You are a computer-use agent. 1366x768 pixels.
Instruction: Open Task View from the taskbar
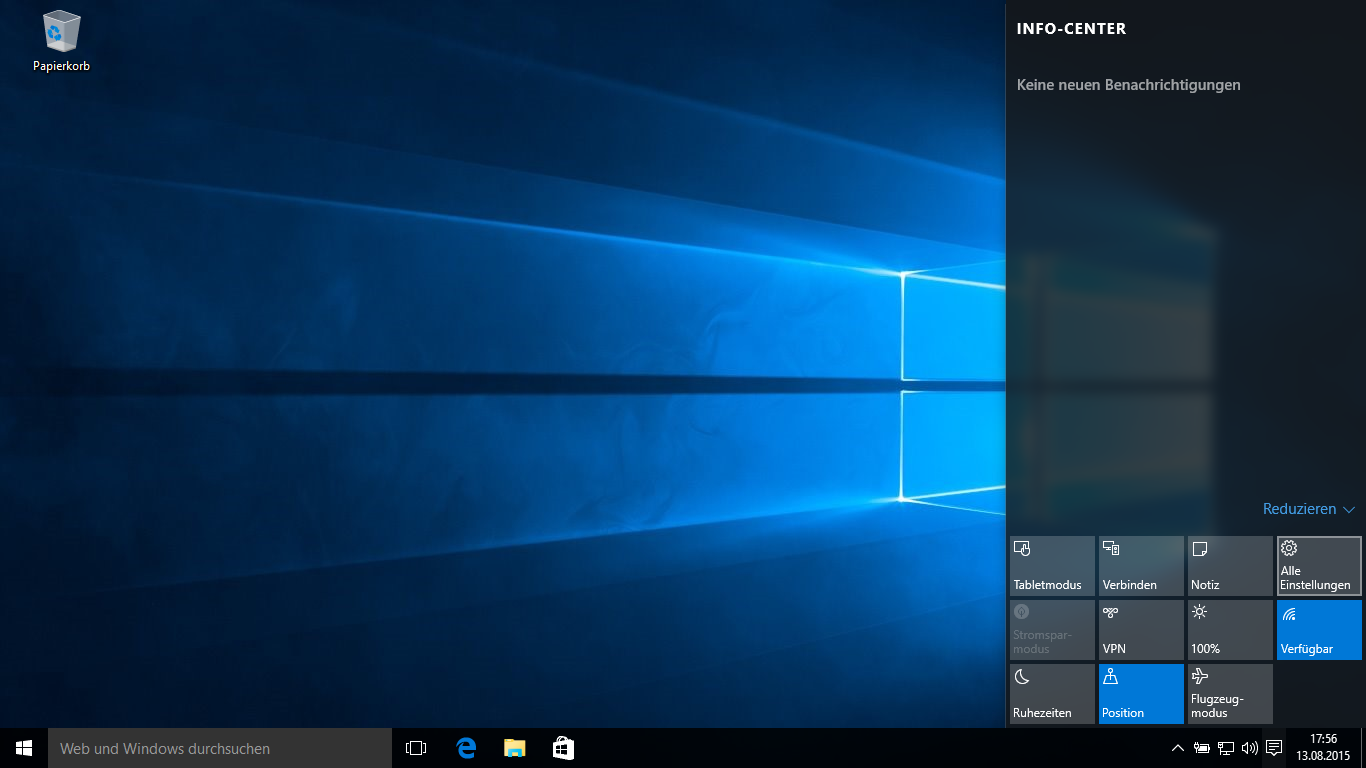416,748
